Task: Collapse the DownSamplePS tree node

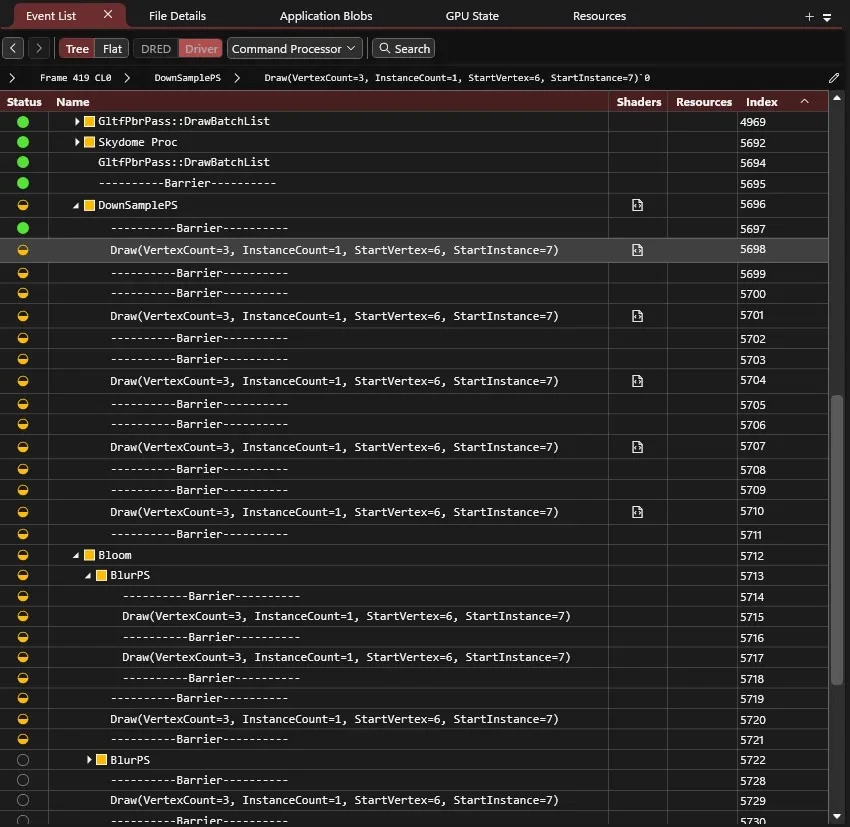Action: tap(76, 205)
